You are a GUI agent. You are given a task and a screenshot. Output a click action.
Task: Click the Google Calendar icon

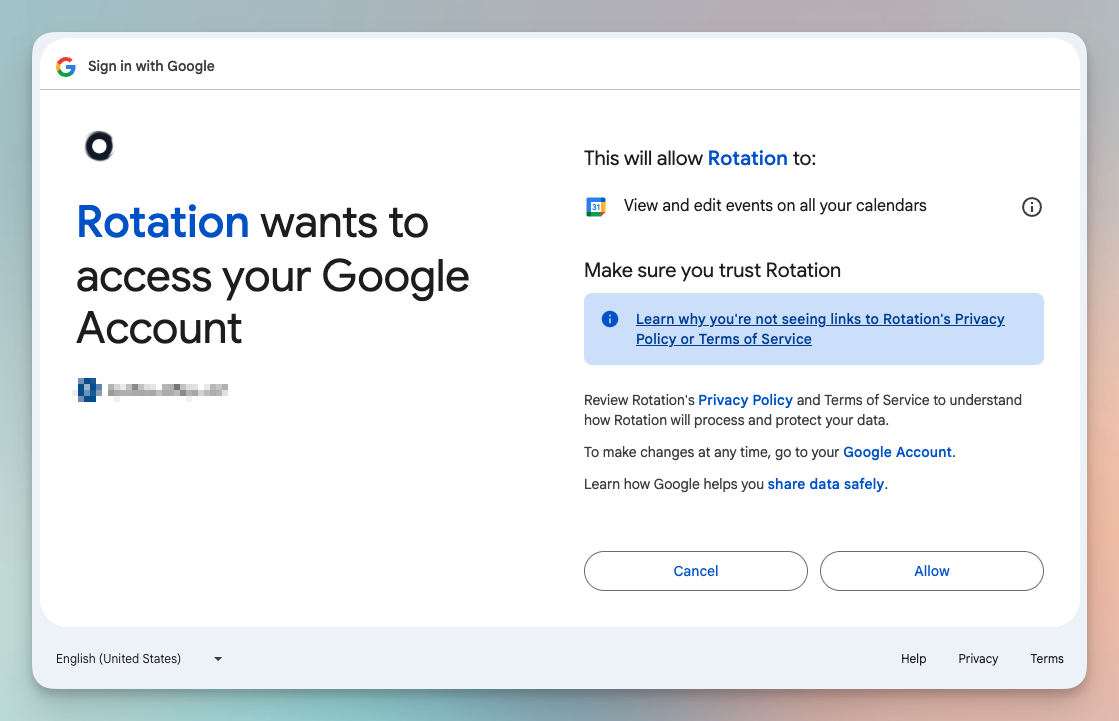click(x=596, y=207)
